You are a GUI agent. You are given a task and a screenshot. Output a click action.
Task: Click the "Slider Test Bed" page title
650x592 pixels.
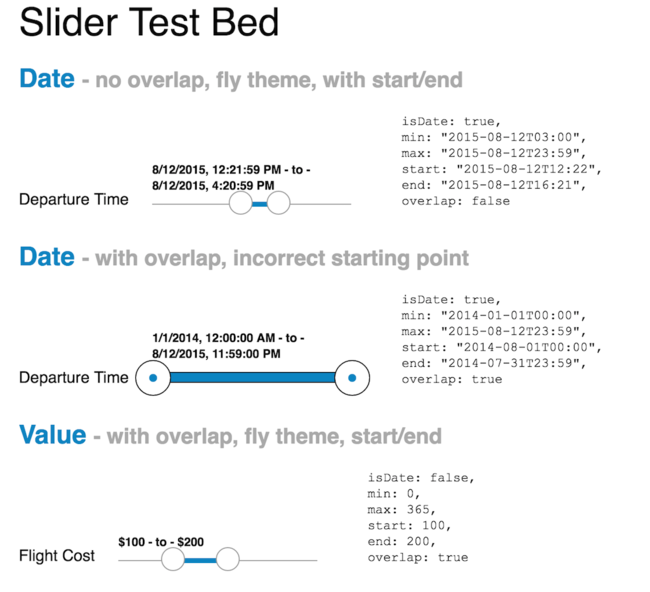coord(149,24)
